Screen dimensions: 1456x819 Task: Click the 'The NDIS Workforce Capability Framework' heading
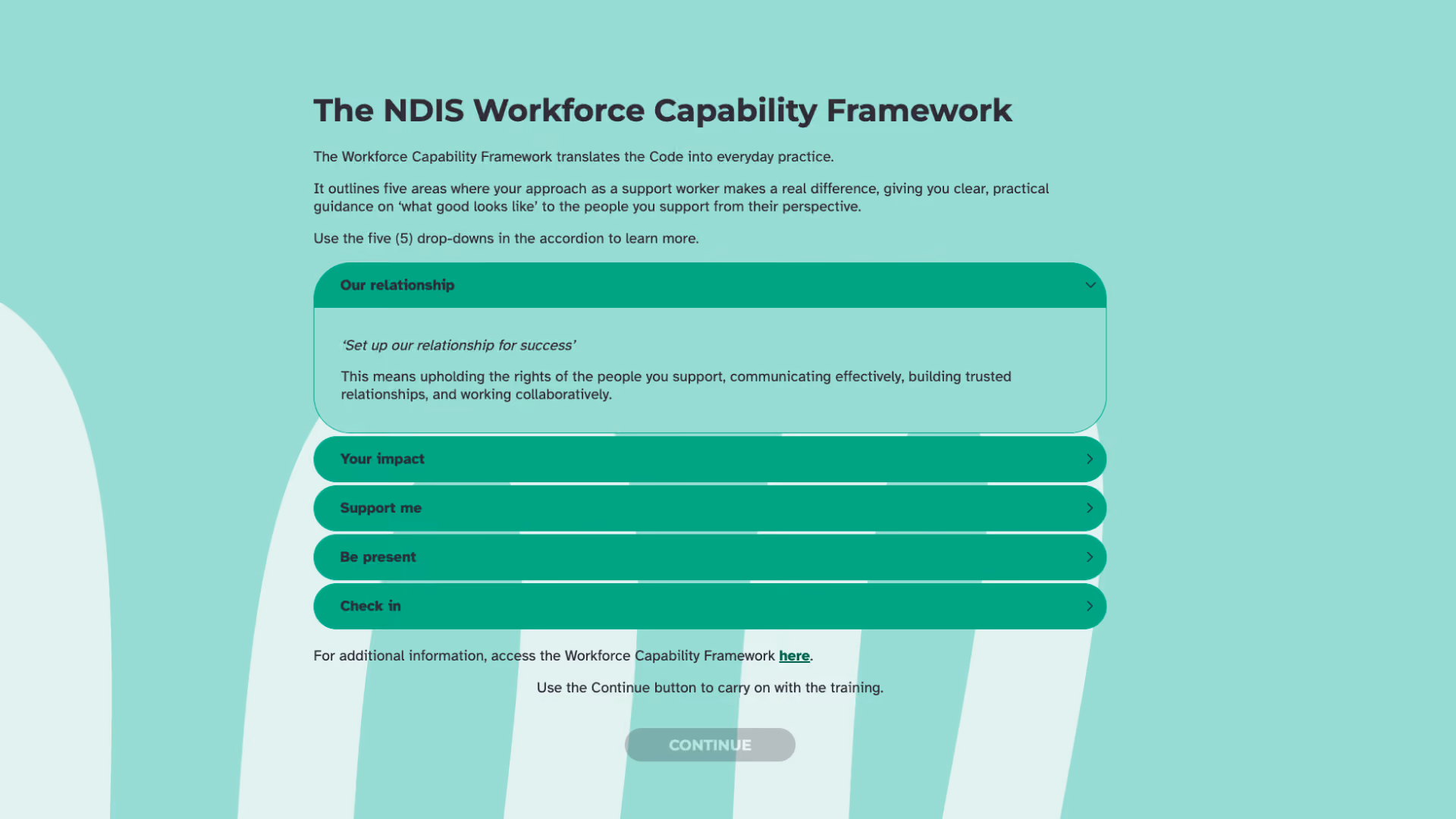tap(663, 111)
